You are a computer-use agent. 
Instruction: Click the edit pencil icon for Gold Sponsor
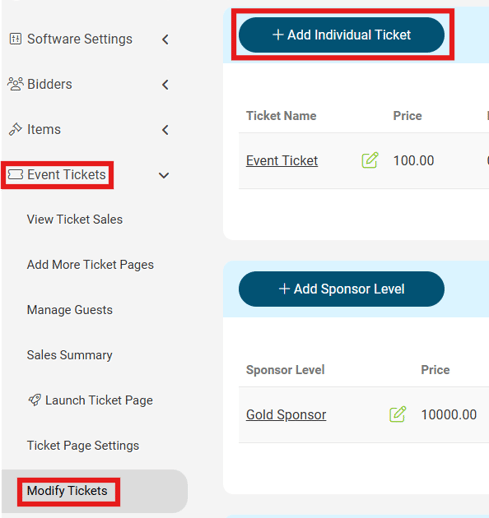[x=398, y=414]
